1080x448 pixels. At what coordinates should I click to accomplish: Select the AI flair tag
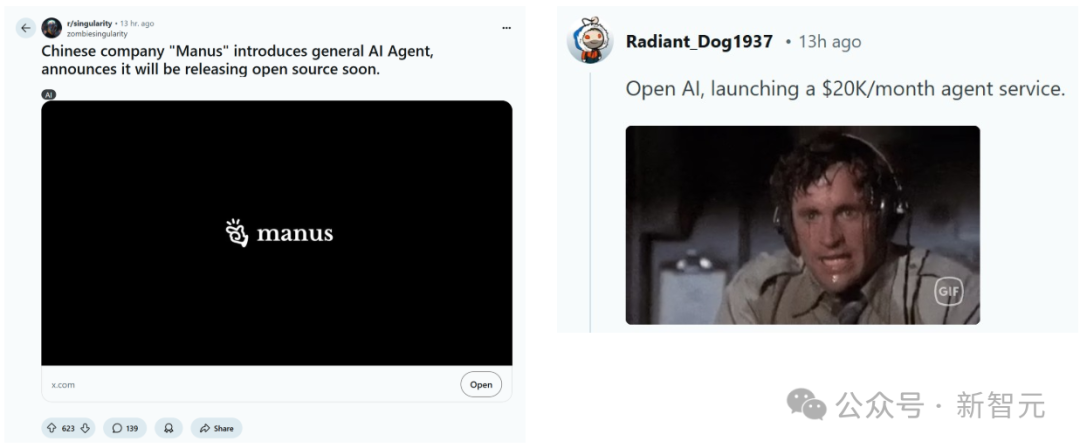pos(48,94)
